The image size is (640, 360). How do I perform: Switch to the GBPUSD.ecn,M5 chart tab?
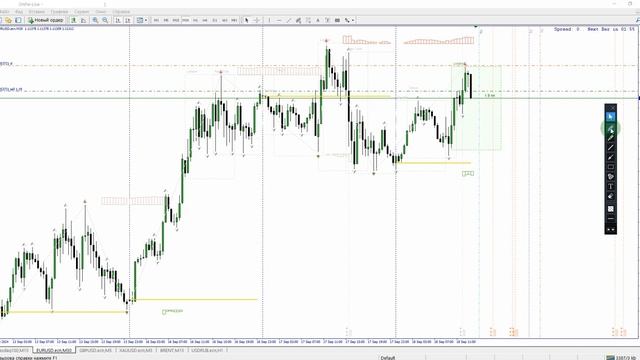coord(96,351)
